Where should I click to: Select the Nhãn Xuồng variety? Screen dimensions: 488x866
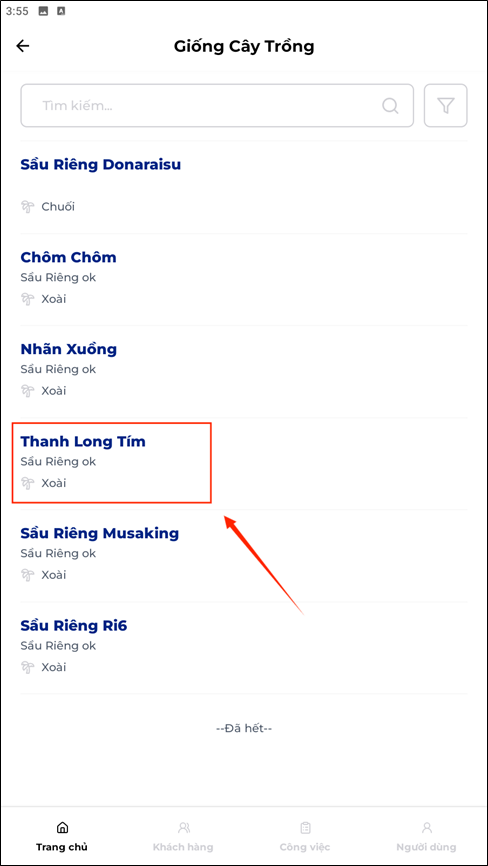pos(244,372)
